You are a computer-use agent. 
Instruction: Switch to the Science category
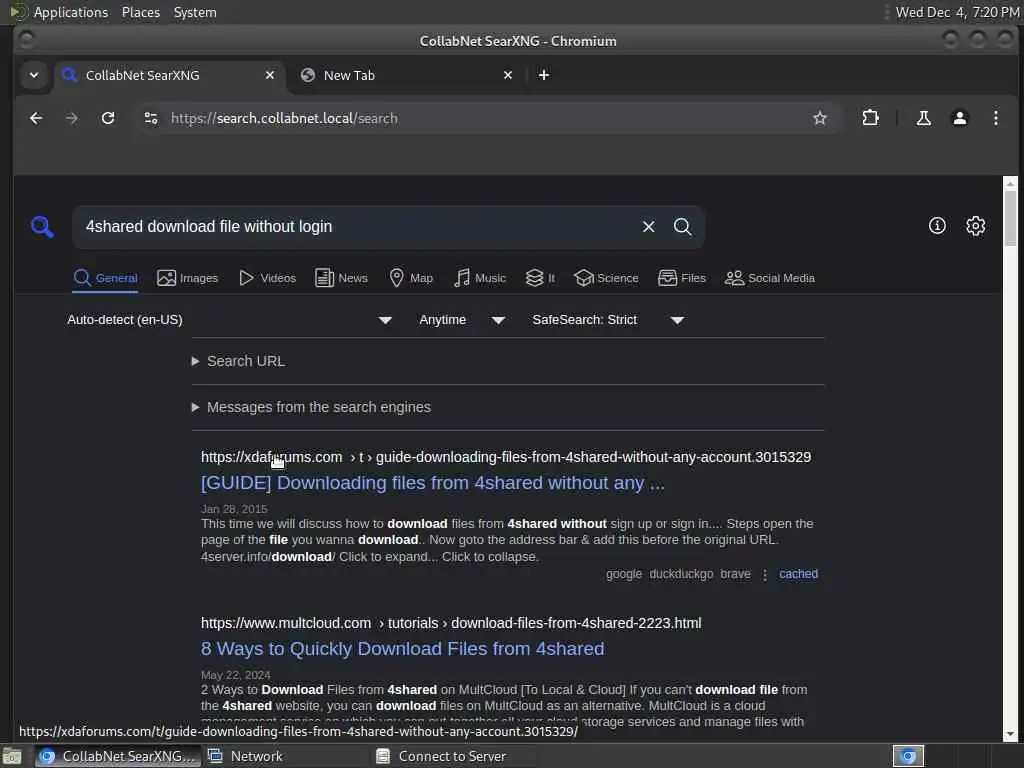(x=606, y=278)
